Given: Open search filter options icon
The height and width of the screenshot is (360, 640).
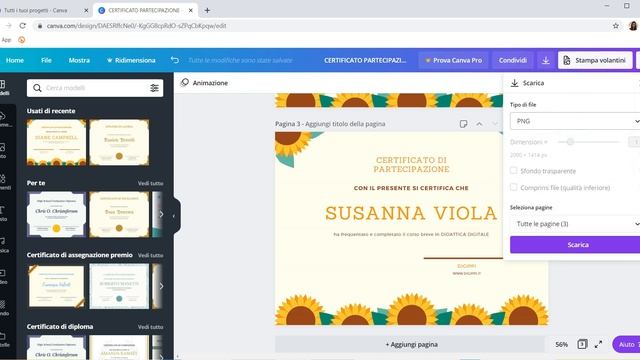Looking at the screenshot, I should [x=154, y=88].
